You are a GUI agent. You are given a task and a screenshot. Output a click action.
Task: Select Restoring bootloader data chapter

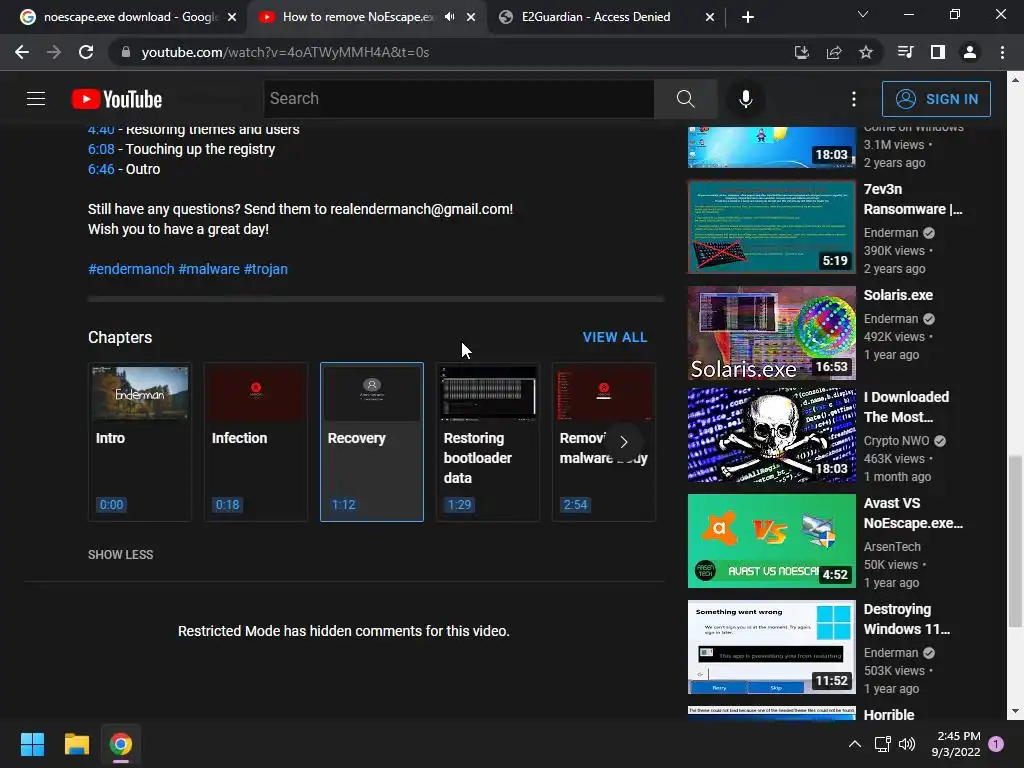coord(488,442)
